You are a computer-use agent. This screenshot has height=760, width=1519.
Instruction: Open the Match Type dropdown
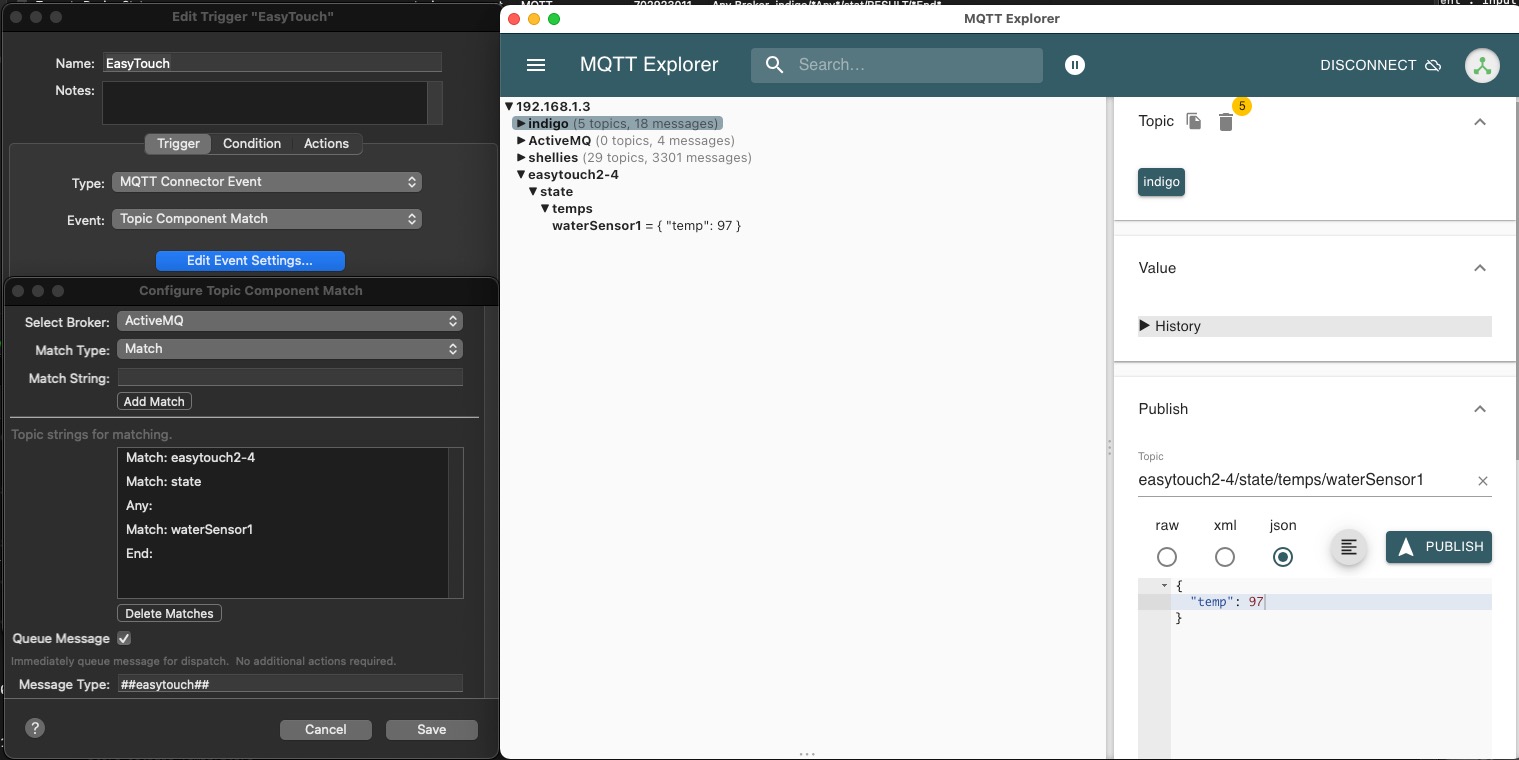290,349
